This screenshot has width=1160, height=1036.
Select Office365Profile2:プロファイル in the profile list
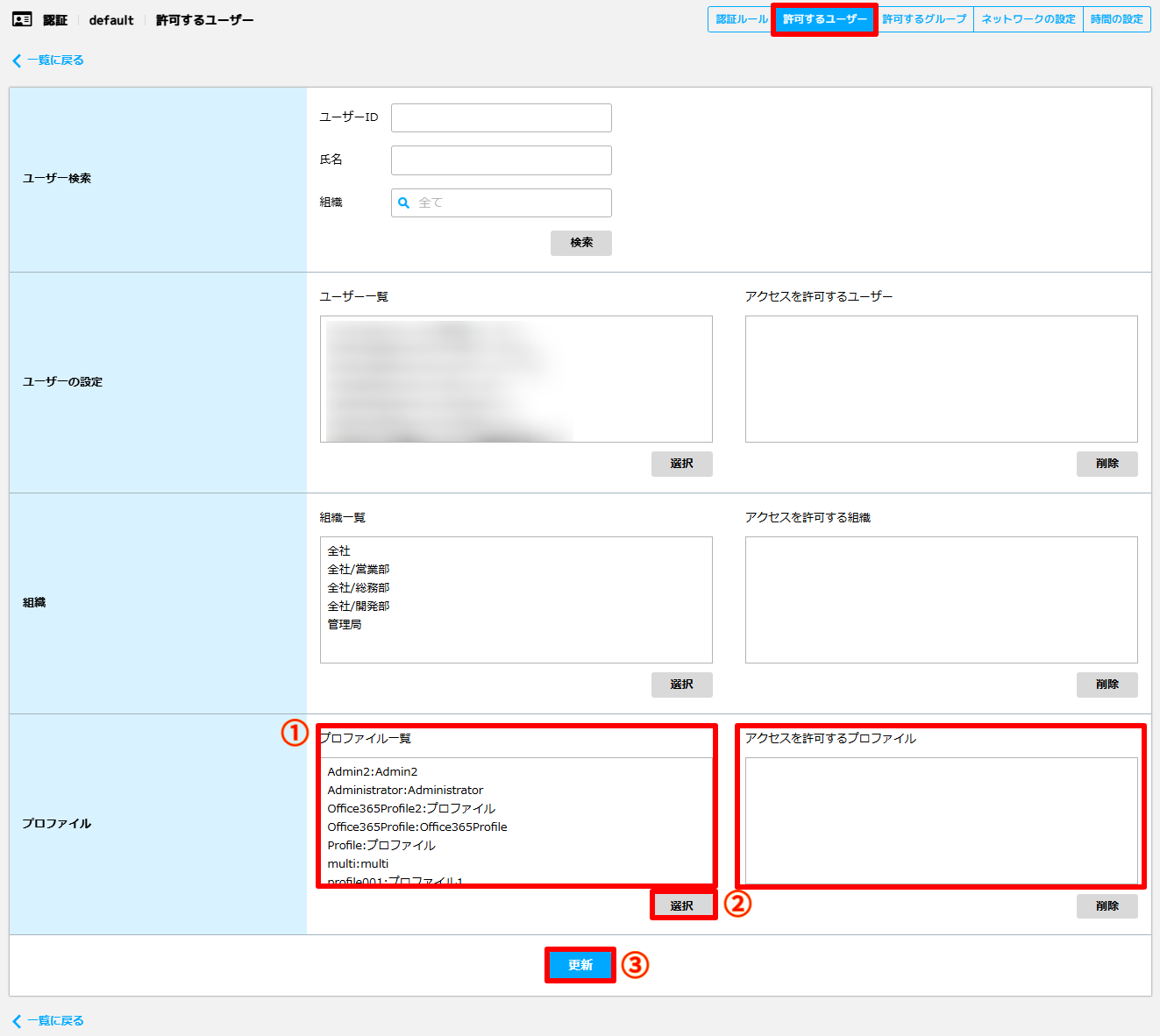411,809
